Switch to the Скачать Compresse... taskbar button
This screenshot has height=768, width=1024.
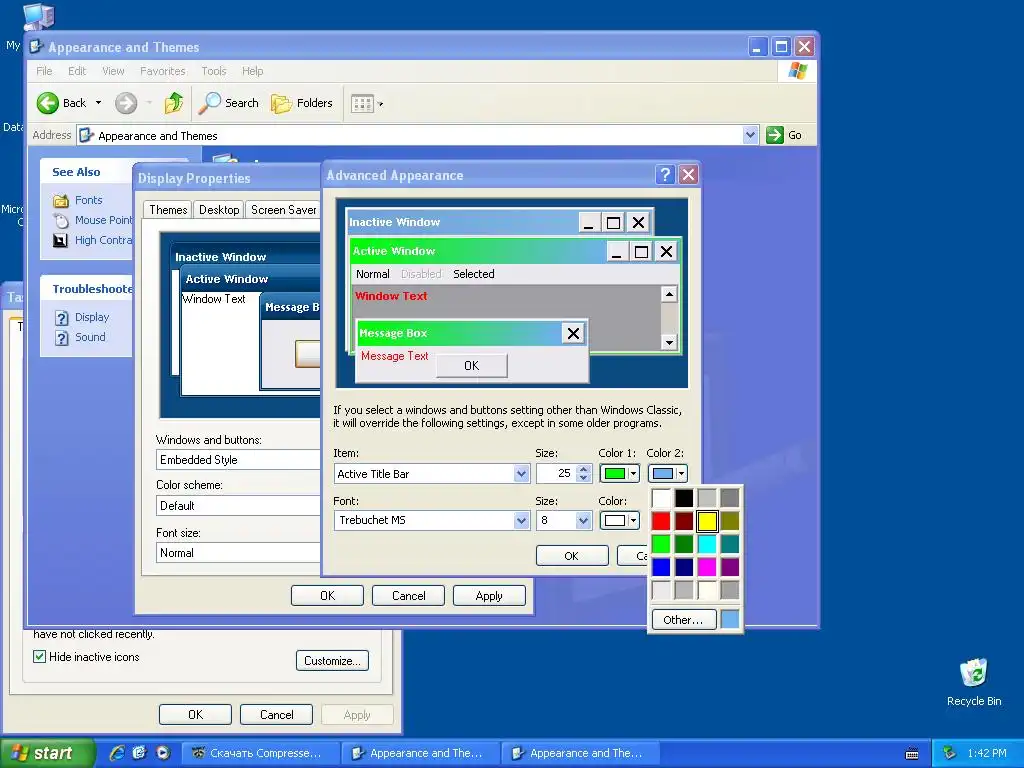260,753
